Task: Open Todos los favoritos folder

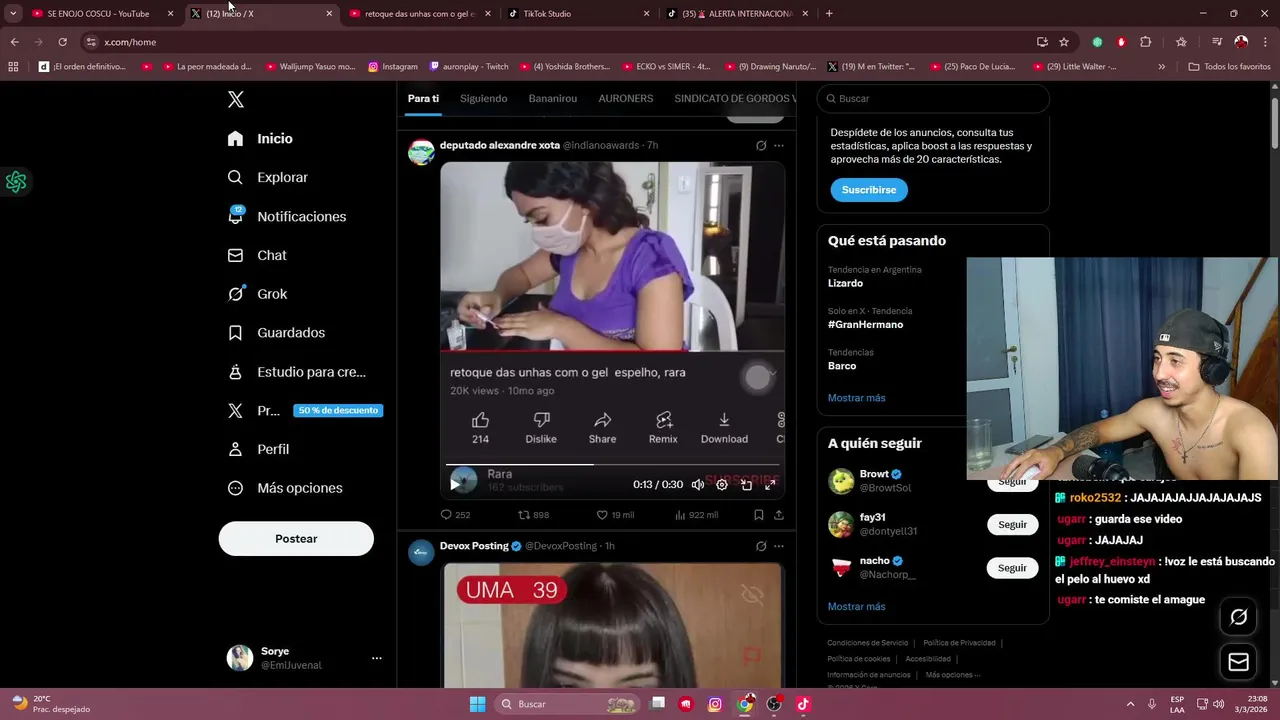Action: (1229, 67)
